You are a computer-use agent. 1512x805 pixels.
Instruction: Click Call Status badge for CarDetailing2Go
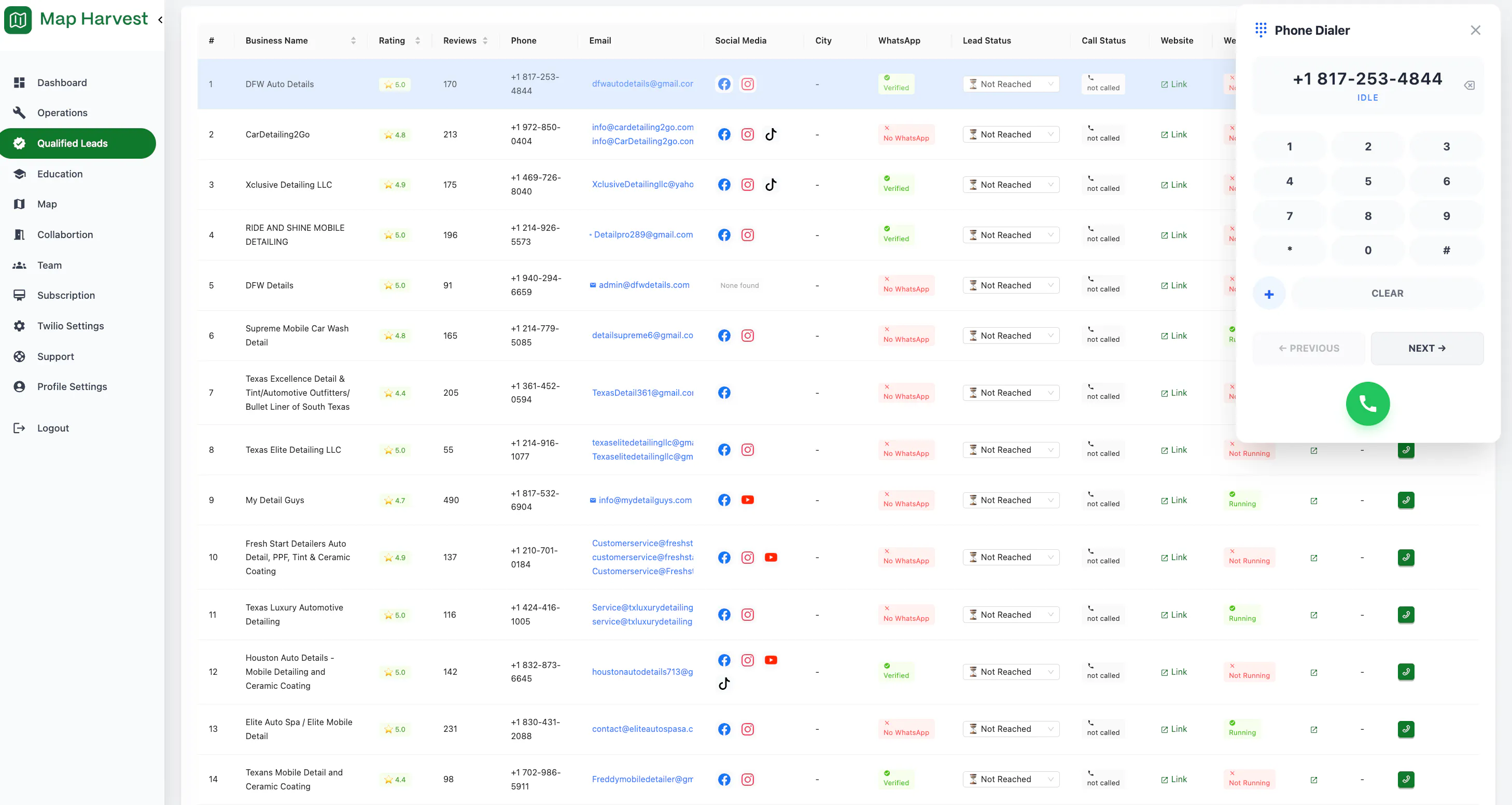(1103, 134)
